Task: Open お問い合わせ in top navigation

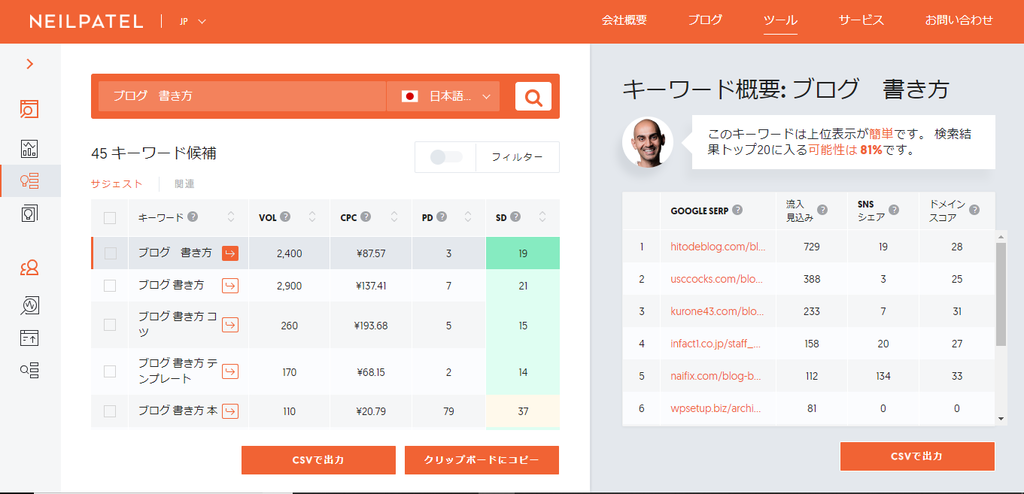Action: coord(959,20)
